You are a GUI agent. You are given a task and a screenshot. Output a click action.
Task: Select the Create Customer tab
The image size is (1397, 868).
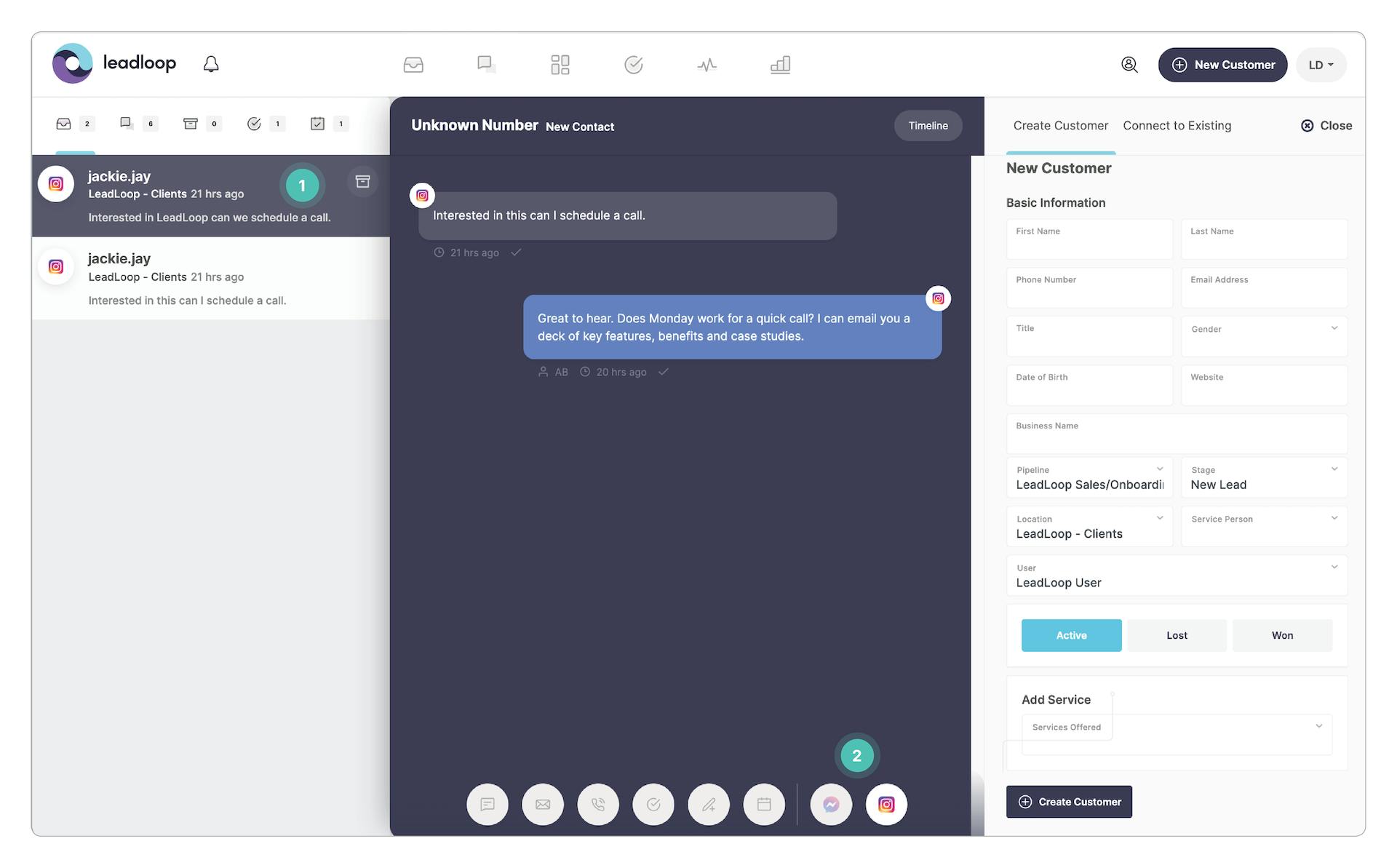click(x=1060, y=125)
